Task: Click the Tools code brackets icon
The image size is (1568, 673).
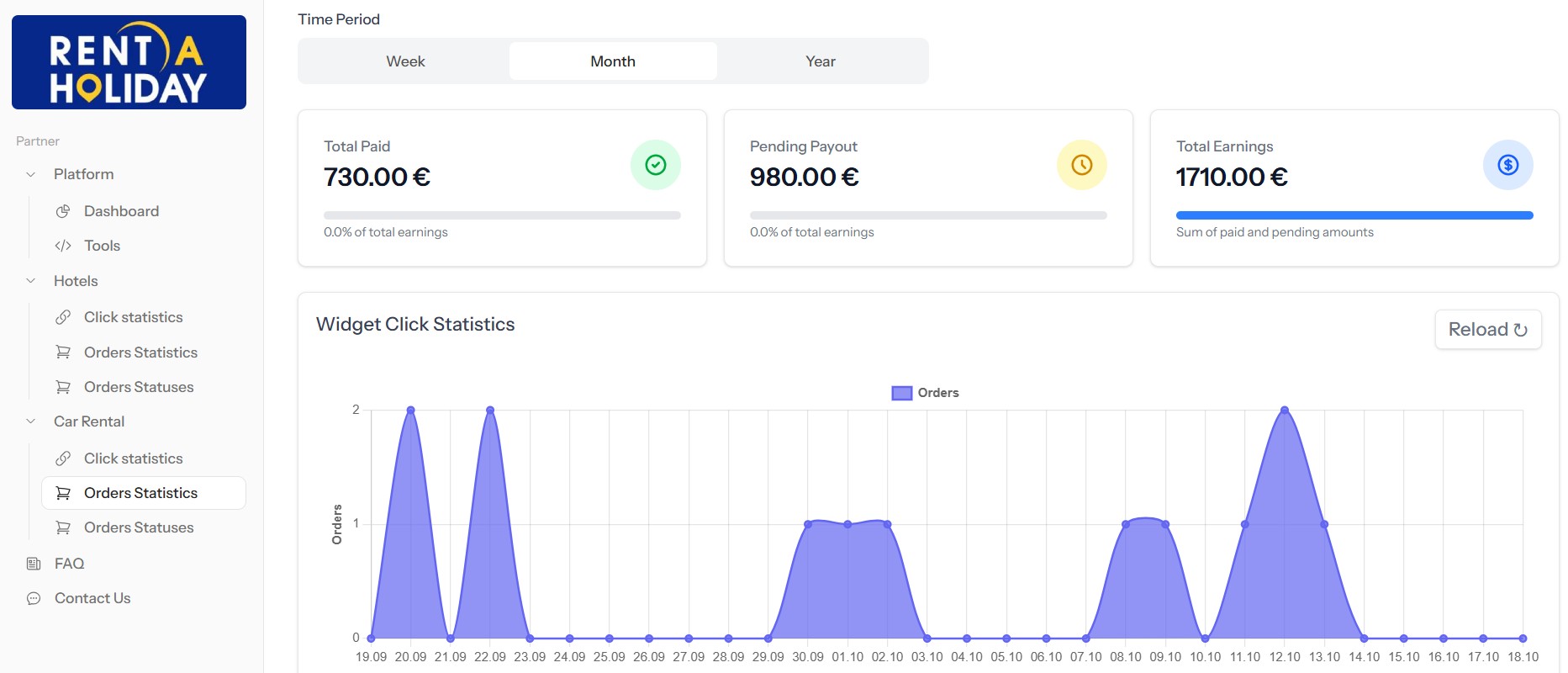Action: point(63,246)
